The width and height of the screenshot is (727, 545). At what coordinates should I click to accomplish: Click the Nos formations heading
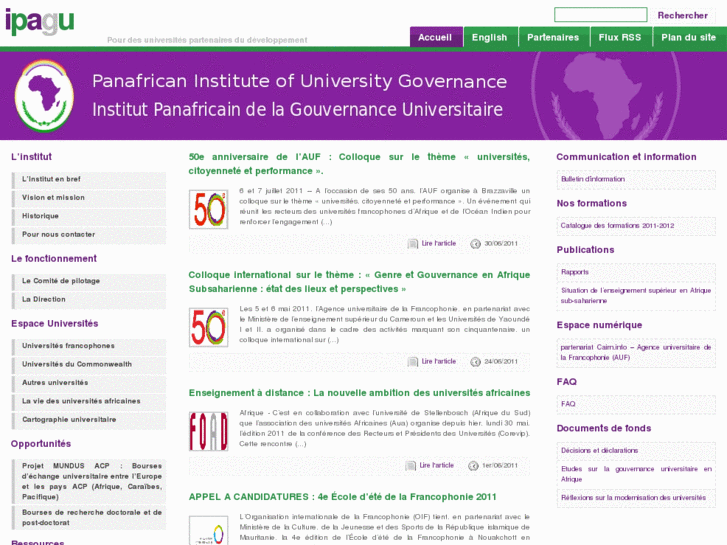pyautogui.click(x=592, y=203)
